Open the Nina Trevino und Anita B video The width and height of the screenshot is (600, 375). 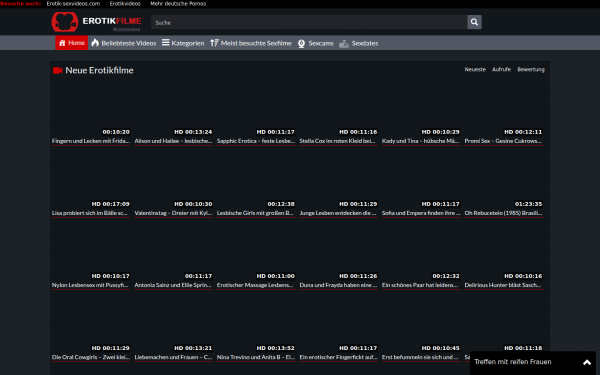point(256,357)
